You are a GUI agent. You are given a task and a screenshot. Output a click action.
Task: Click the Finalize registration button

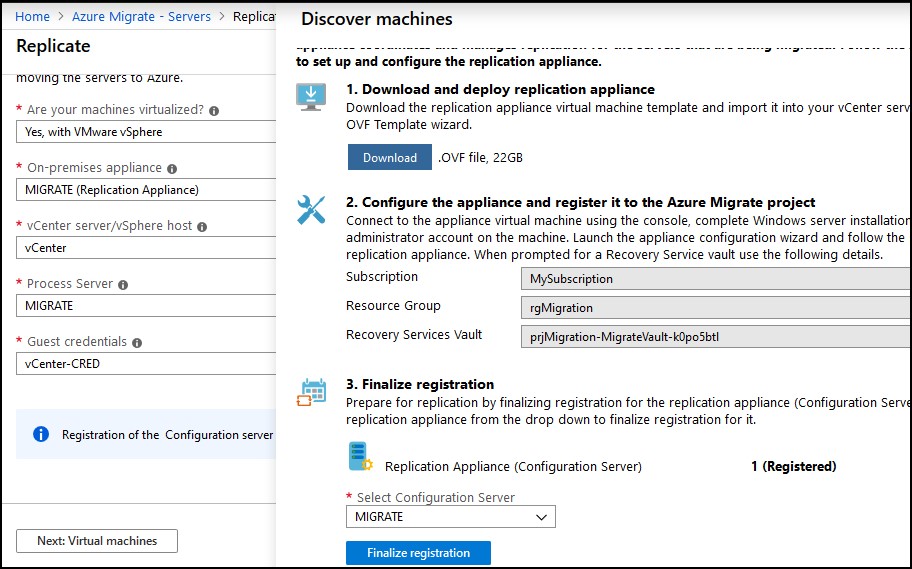tap(418, 553)
